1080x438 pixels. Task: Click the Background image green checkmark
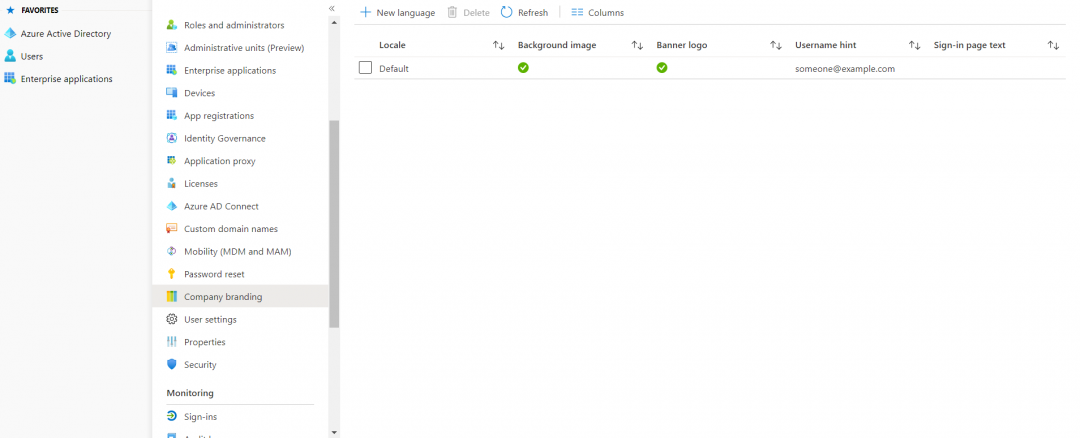pos(523,68)
